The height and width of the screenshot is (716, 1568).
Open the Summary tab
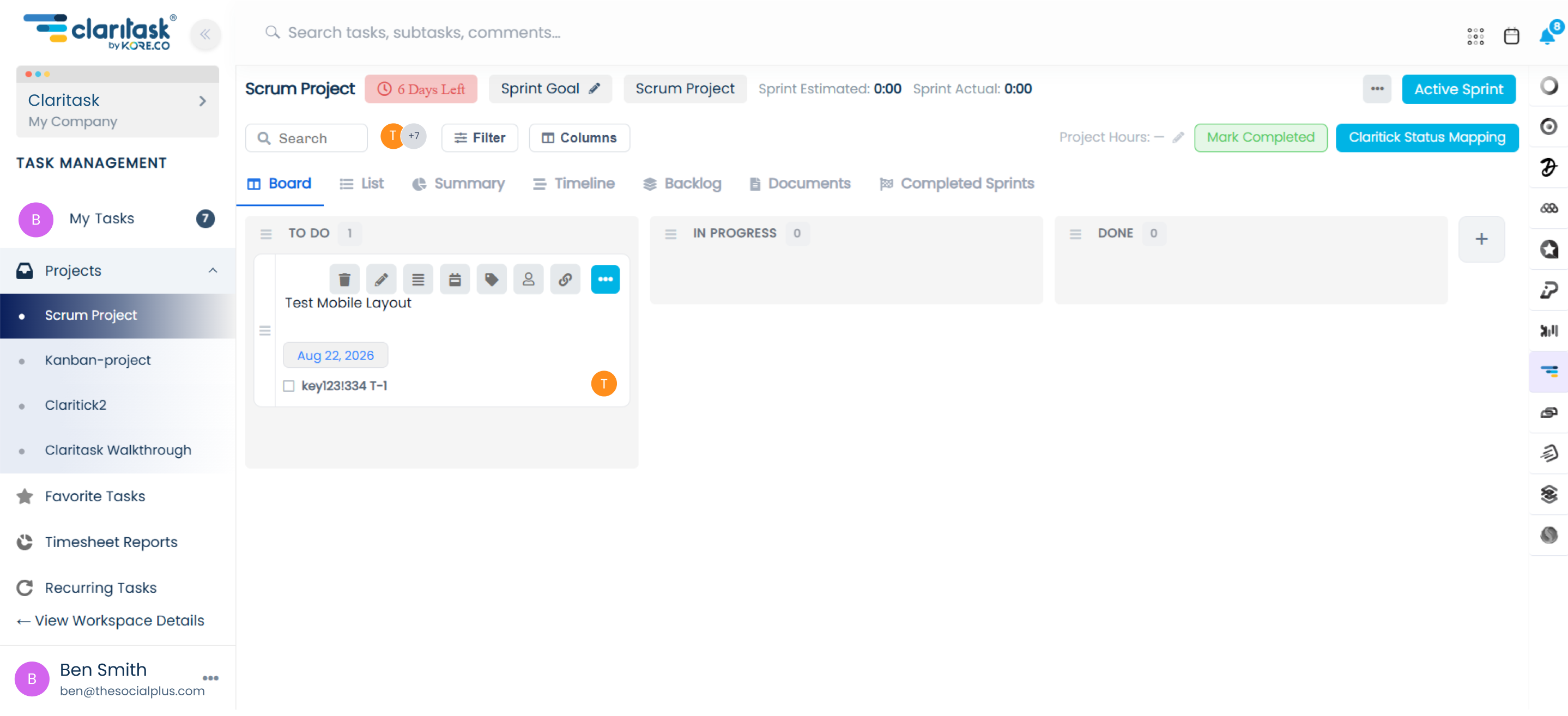pyautogui.click(x=458, y=184)
